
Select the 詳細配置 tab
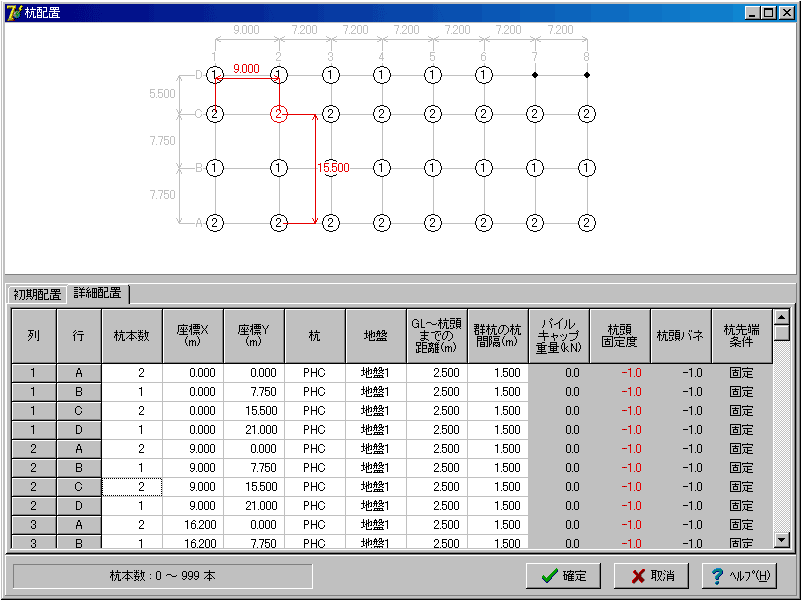tap(98, 293)
